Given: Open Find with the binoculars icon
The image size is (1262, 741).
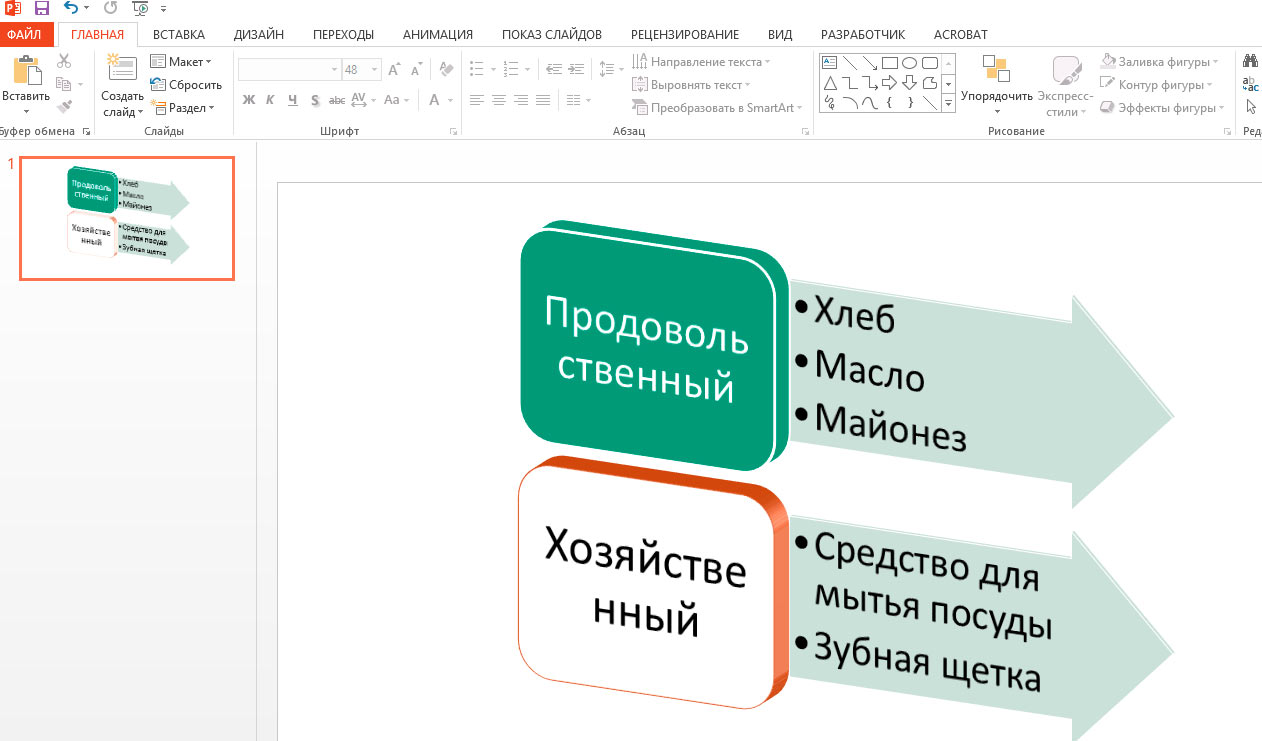Looking at the screenshot, I should point(1250,62).
